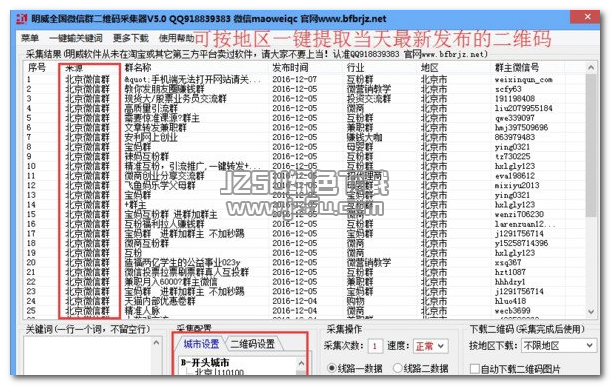Click industry cell 母婴群
The width and height of the screenshot is (611, 386).
click(x=360, y=147)
